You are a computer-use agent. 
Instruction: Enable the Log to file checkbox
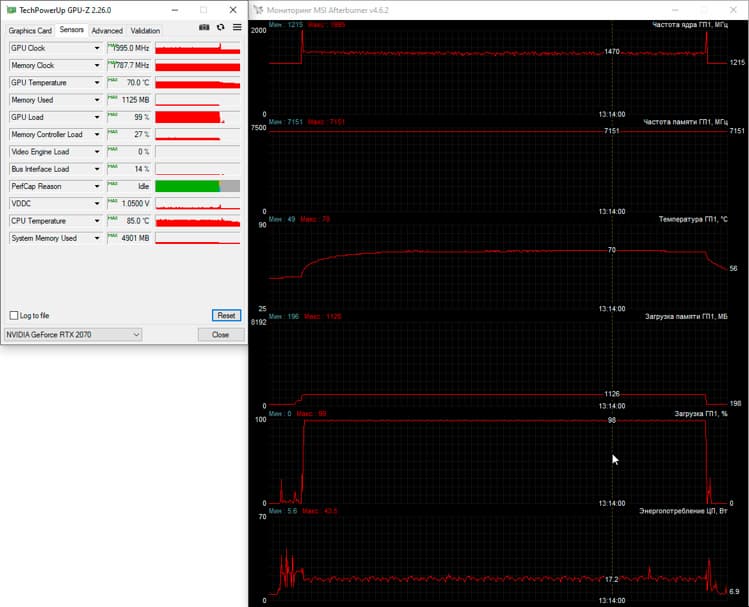coord(14,315)
